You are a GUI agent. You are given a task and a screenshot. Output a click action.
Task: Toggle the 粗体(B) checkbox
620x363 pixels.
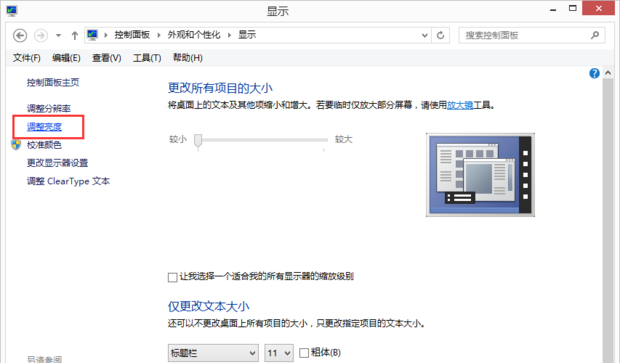point(304,353)
